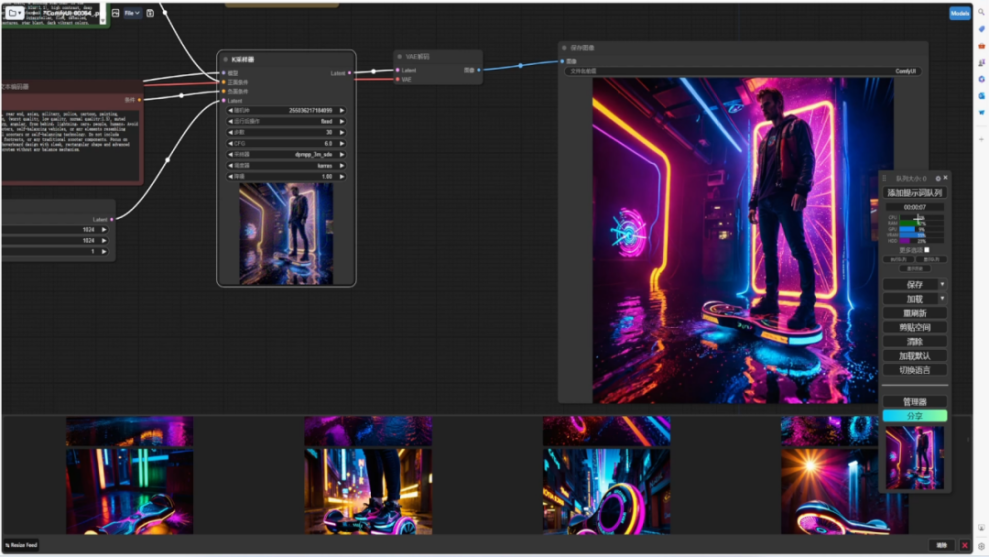Open the 'fixed' control-after-generate dropdown
Viewport: 989px width, 557px height.
286,121
